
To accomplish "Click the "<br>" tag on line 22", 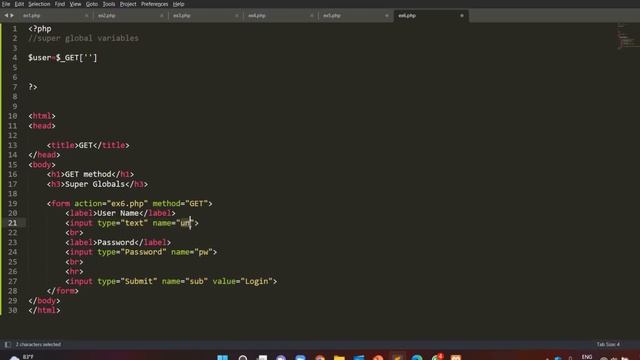I will coord(74,233).
